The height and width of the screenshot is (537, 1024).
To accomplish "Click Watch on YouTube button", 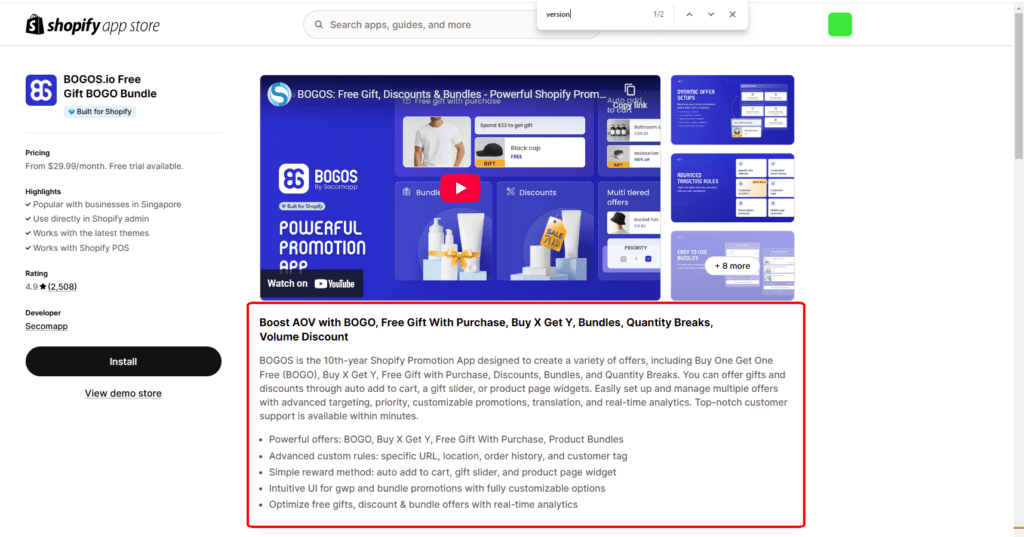I will pos(311,284).
